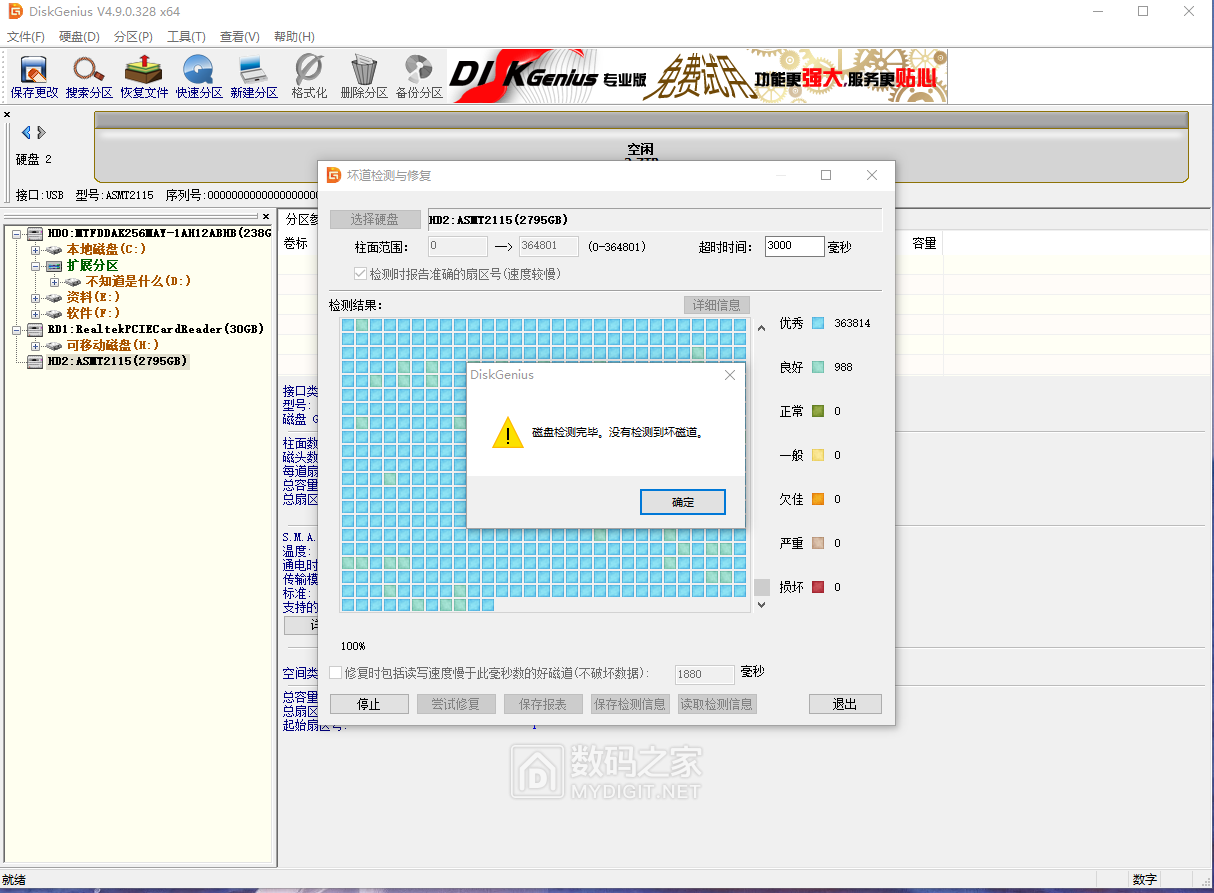1214x893 pixels.
Task: Select HD2:ASMT2115(2795GB) in disk tree
Action: [x=117, y=361]
